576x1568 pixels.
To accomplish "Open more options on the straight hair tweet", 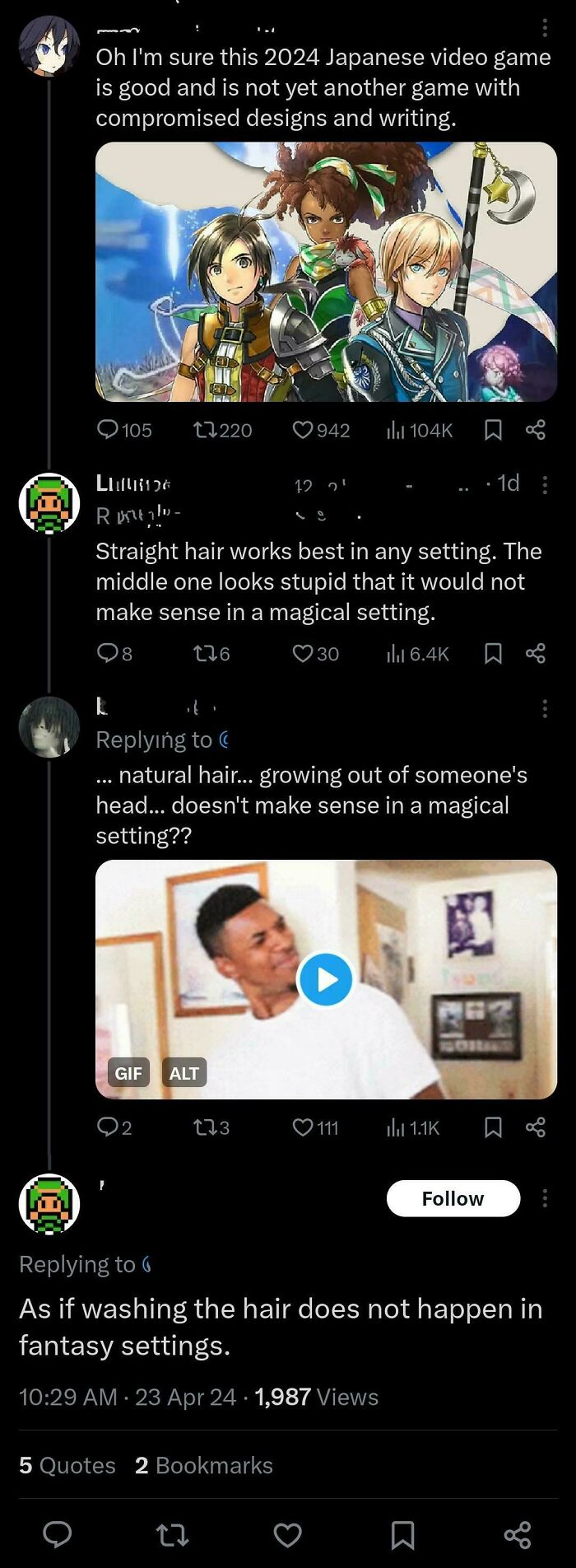I will (546, 485).
